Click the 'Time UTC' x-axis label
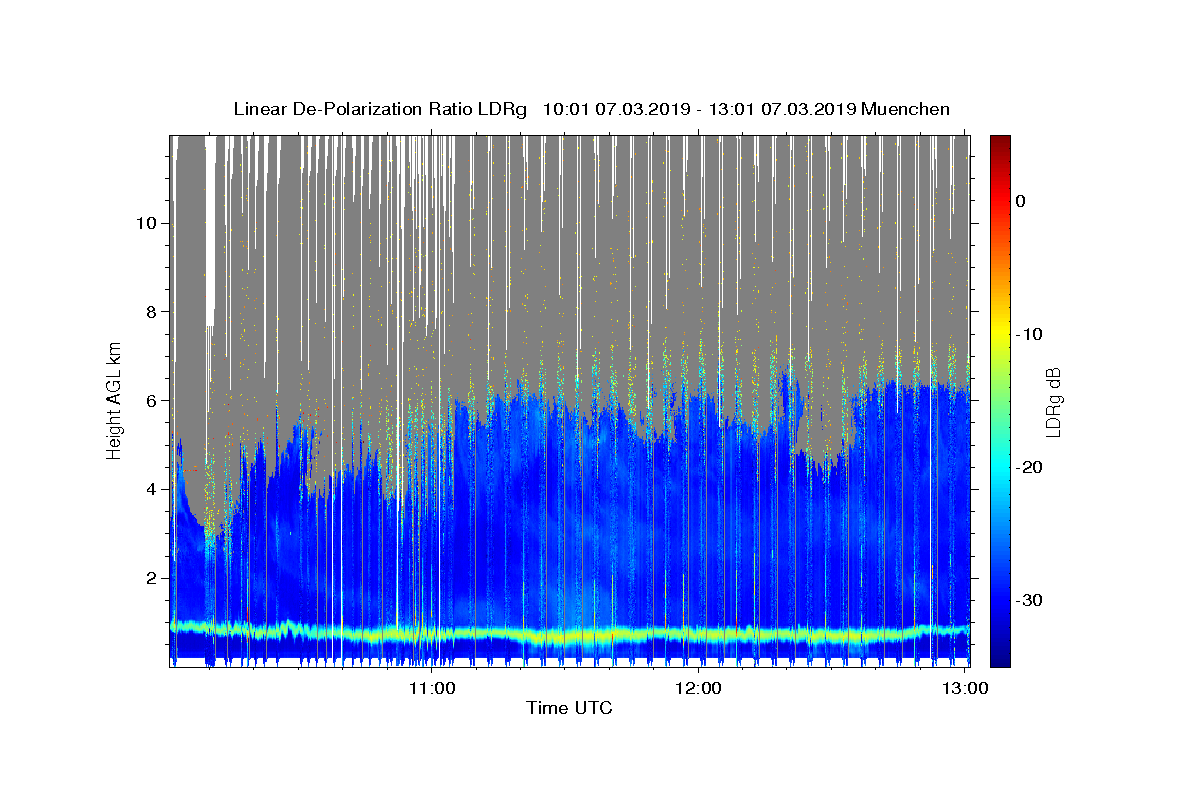The height and width of the screenshot is (800, 1200). (569, 708)
